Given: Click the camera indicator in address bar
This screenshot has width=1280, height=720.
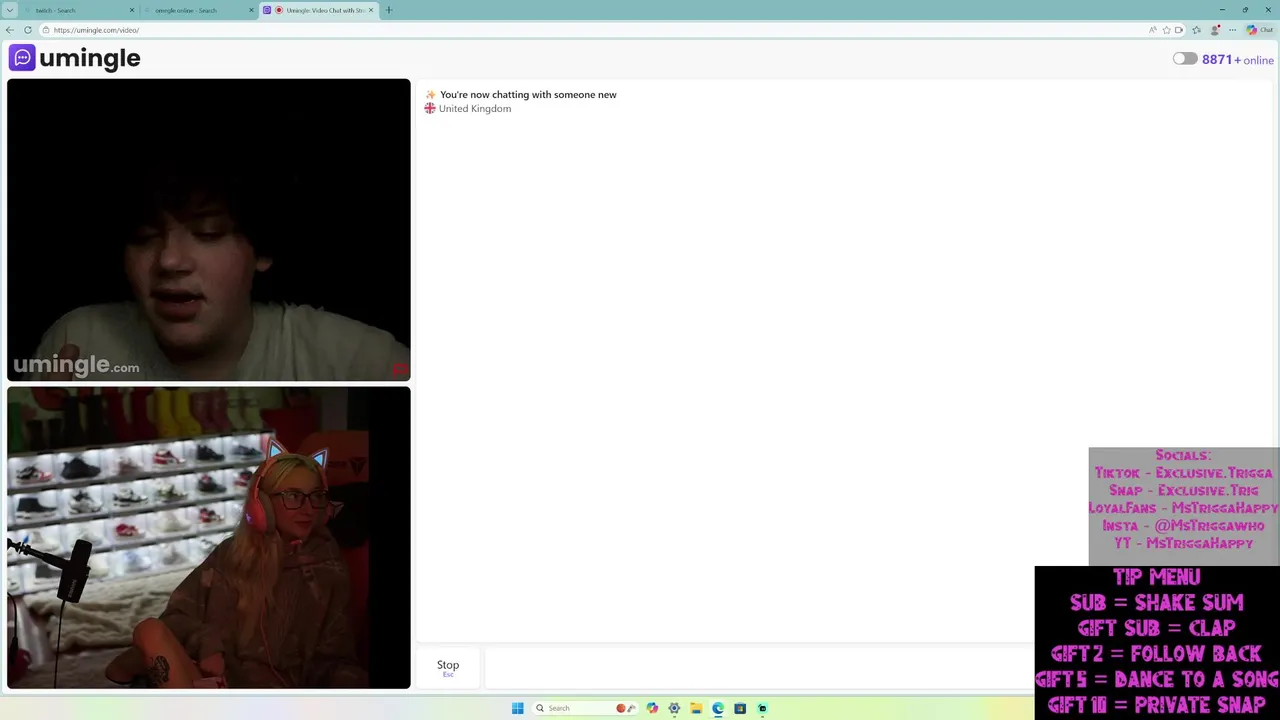Looking at the screenshot, I should [1179, 30].
